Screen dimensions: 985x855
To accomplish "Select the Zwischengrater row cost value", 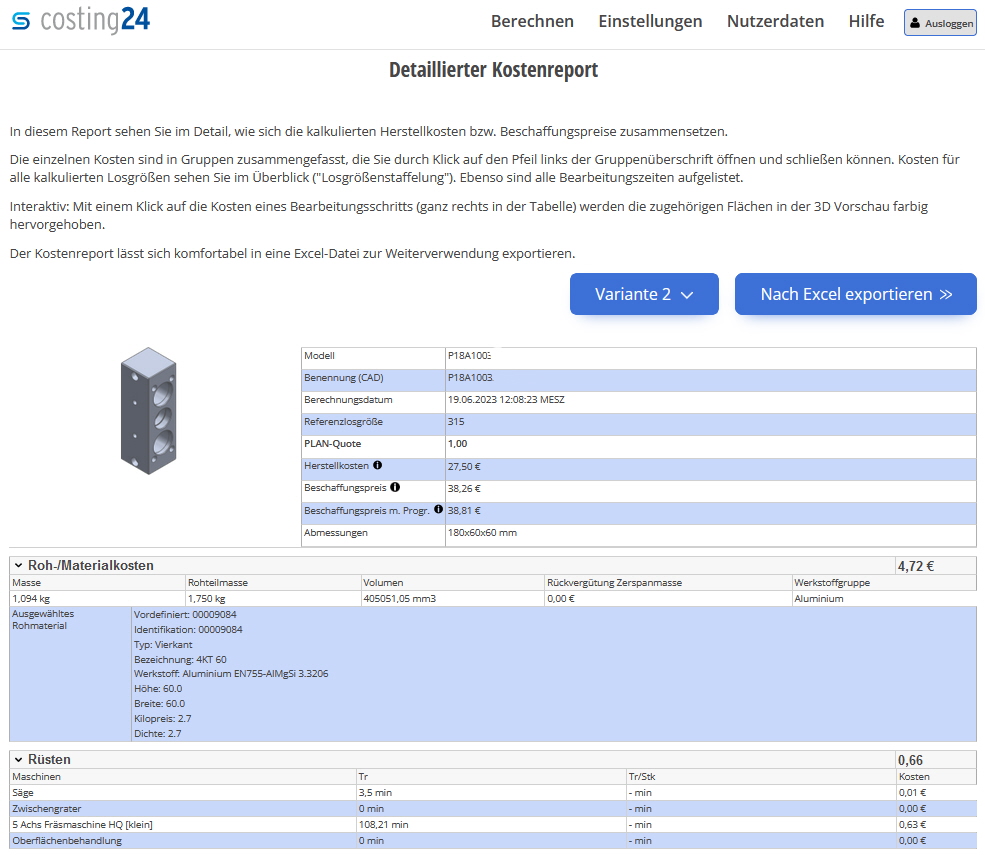I will [x=912, y=808].
